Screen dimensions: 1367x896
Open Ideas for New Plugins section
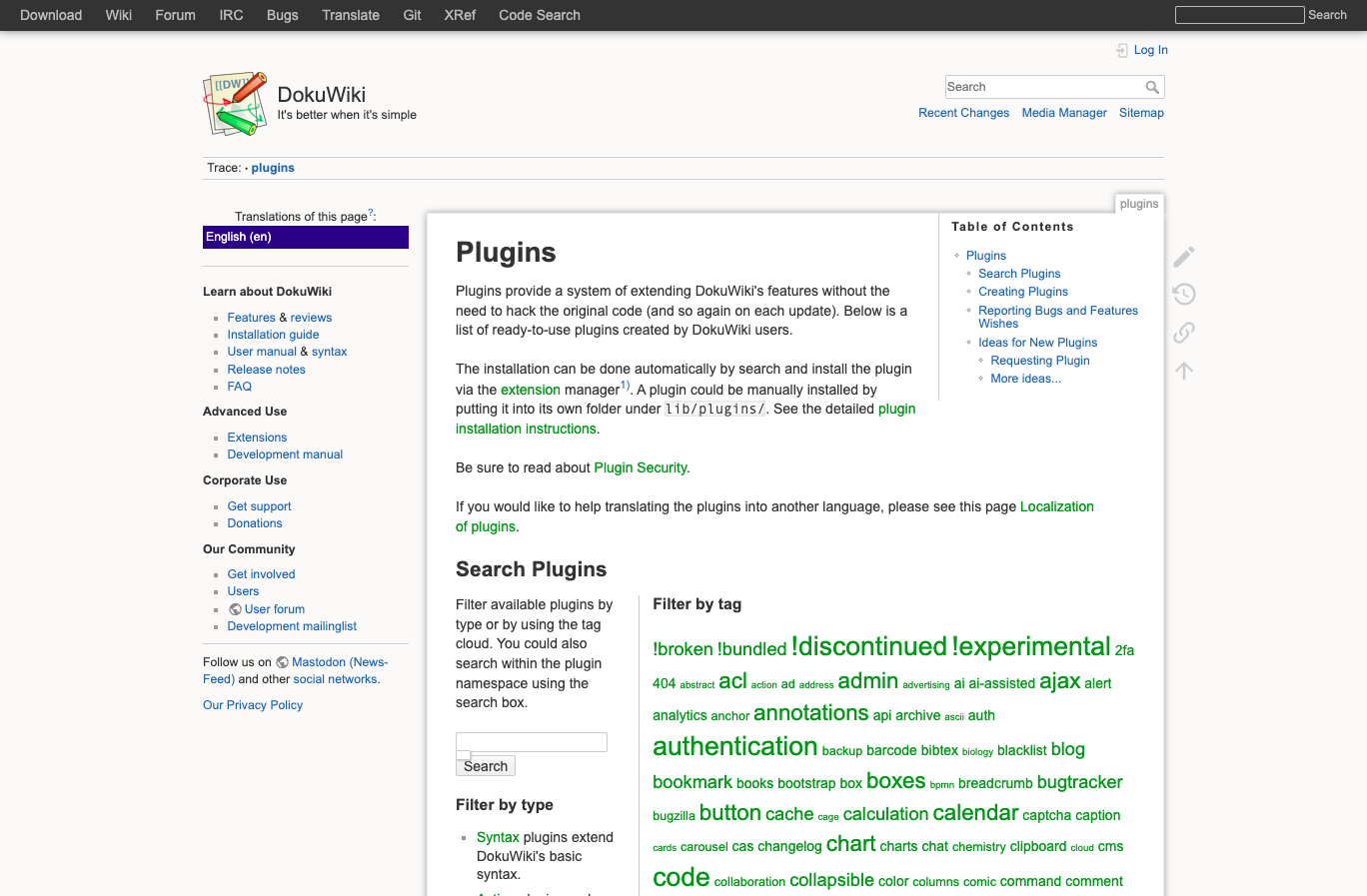(1038, 343)
